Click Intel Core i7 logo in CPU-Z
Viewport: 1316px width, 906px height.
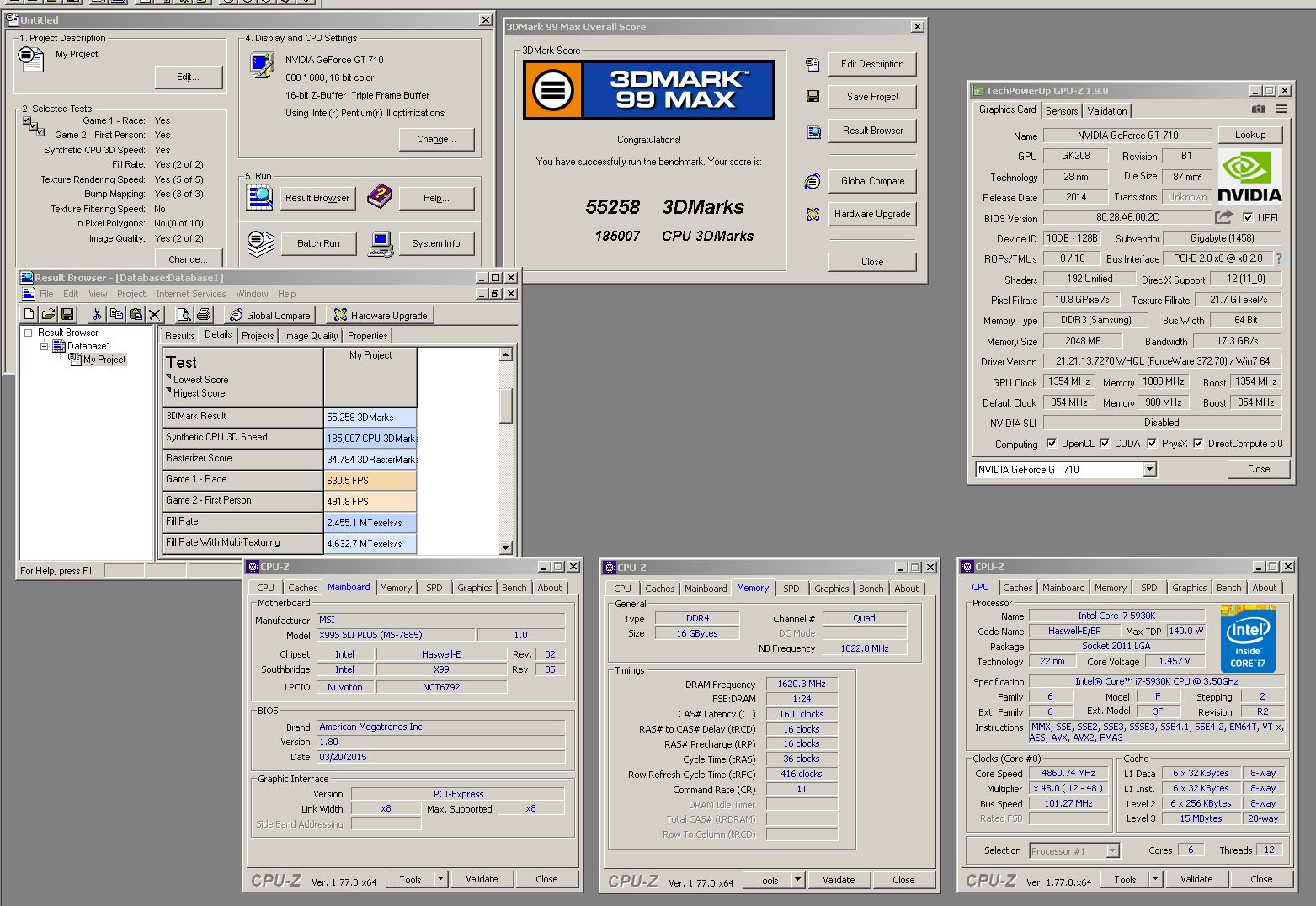point(1248,638)
